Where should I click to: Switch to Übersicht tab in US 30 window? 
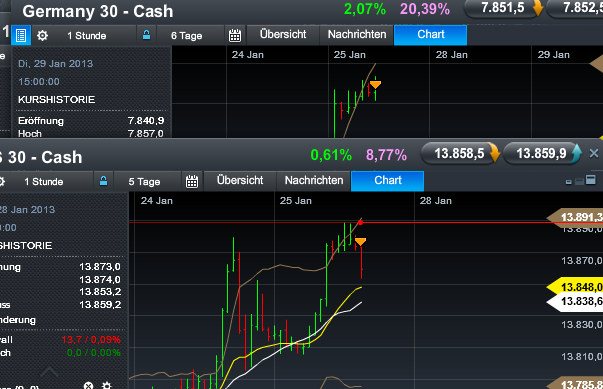tap(240, 181)
